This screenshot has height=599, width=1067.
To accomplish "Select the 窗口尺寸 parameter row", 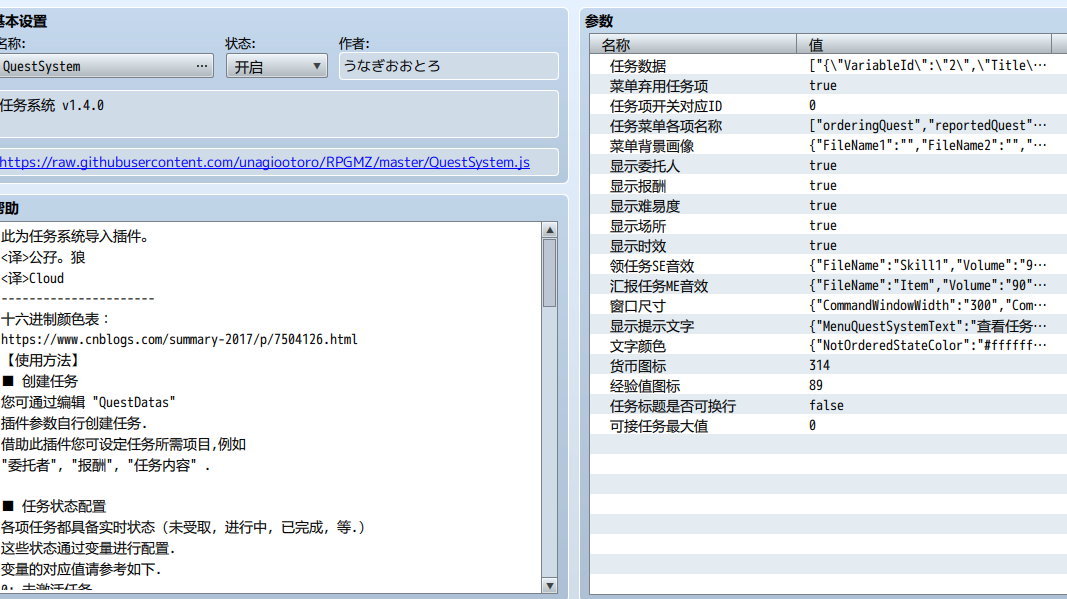I will coord(828,306).
